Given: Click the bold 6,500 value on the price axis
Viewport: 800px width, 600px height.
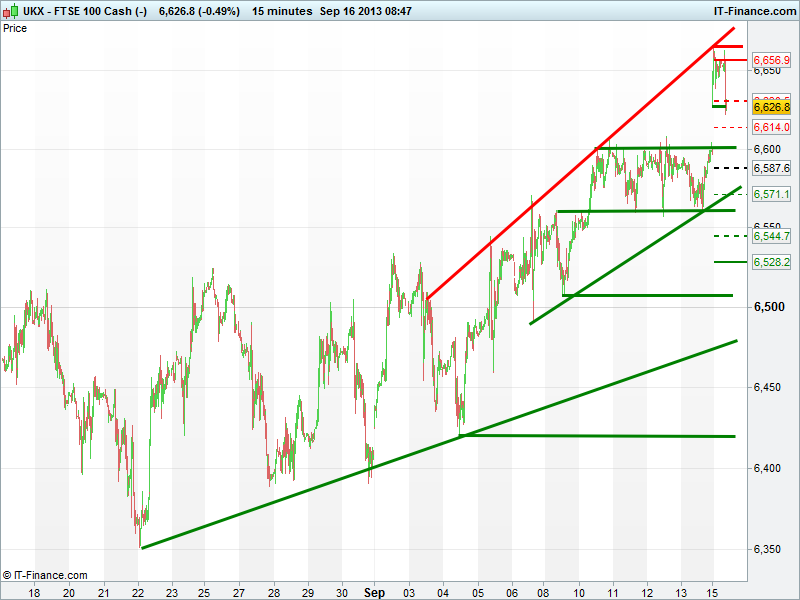Looking at the screenshot, I should [x=769, y=307].
